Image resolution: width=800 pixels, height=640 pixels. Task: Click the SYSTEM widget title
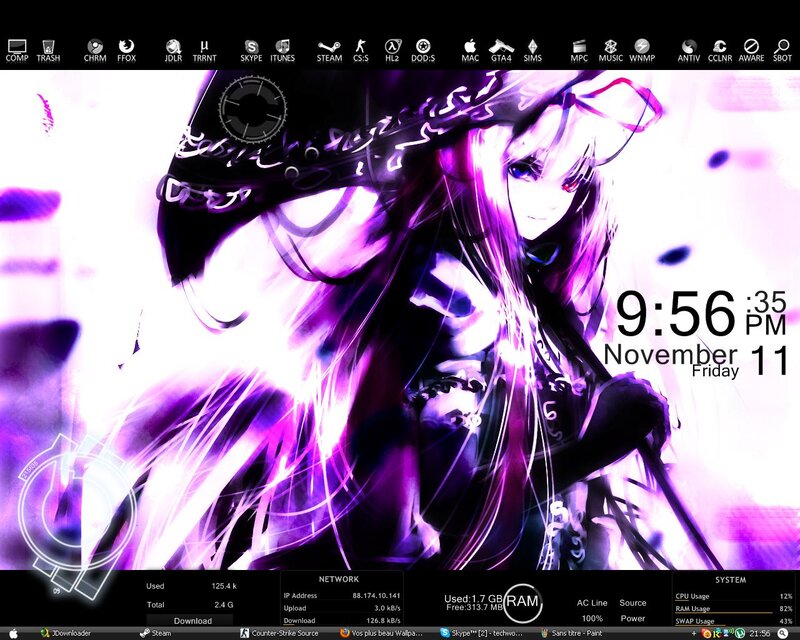731,580
